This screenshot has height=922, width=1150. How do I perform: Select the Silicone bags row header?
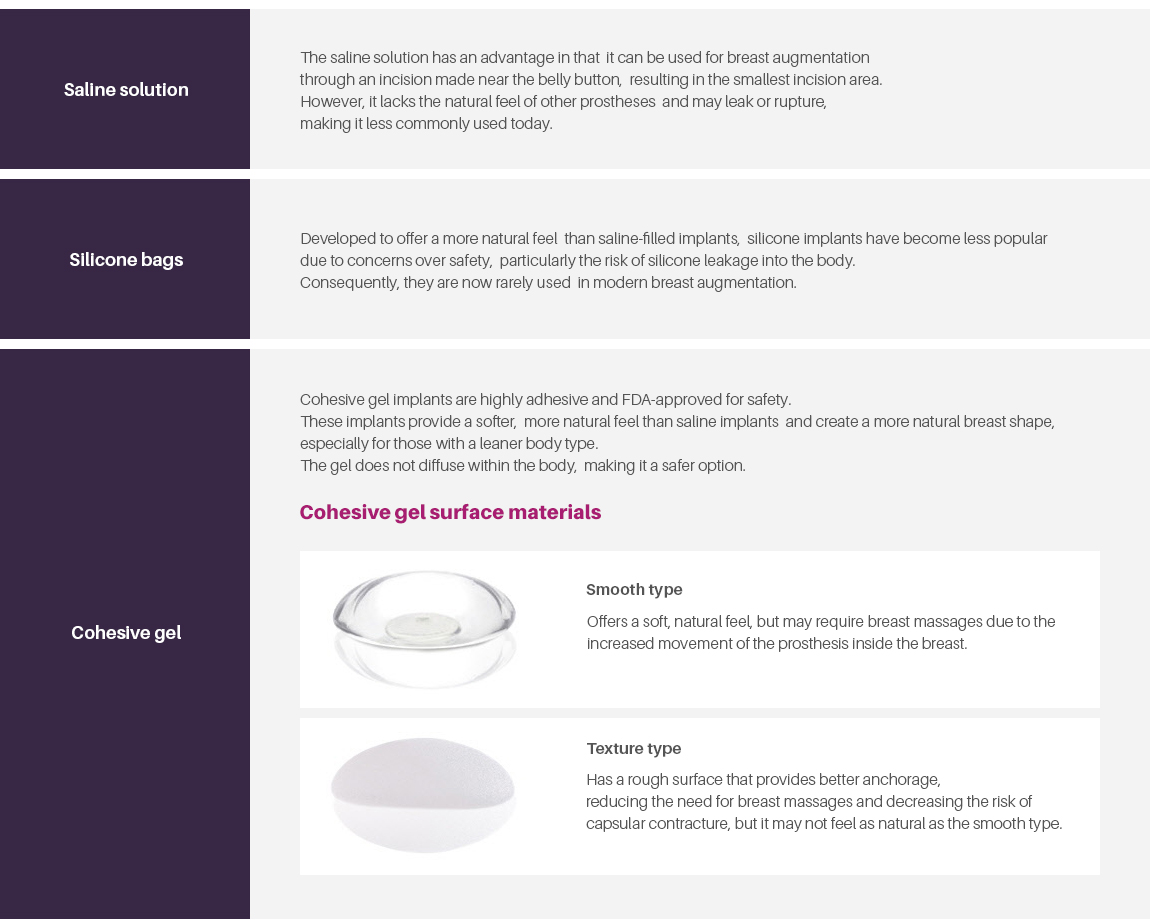point(126,260)
